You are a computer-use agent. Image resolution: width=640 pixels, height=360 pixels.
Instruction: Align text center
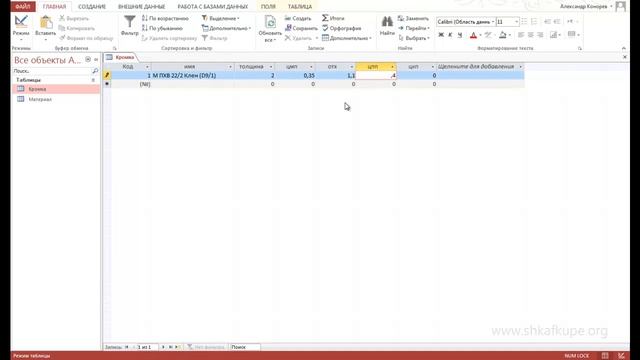[531, 35]
